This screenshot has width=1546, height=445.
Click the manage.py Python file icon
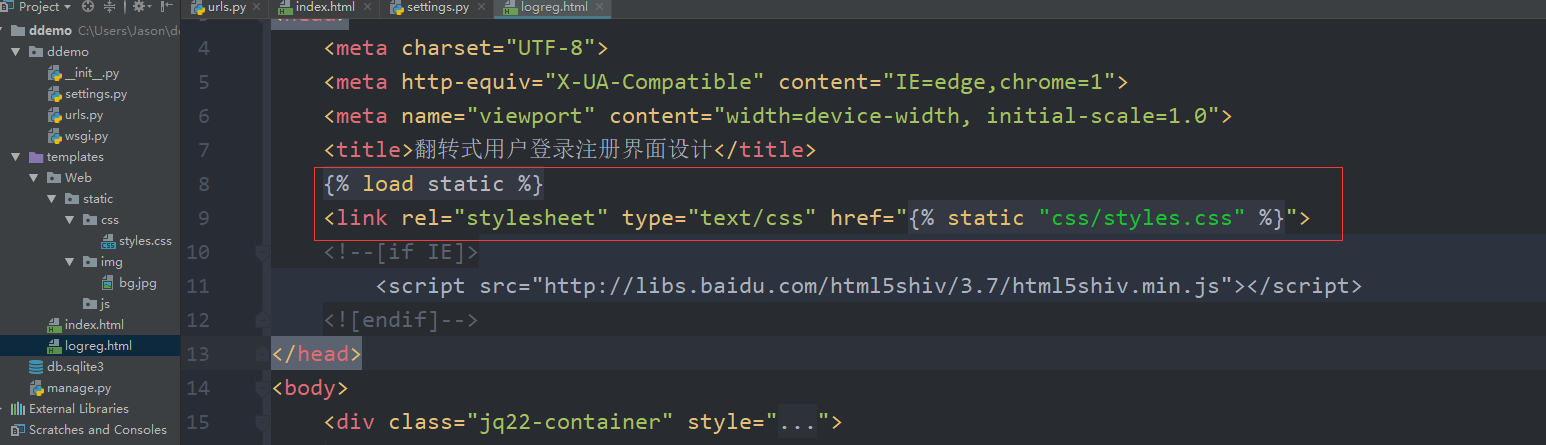36,388
